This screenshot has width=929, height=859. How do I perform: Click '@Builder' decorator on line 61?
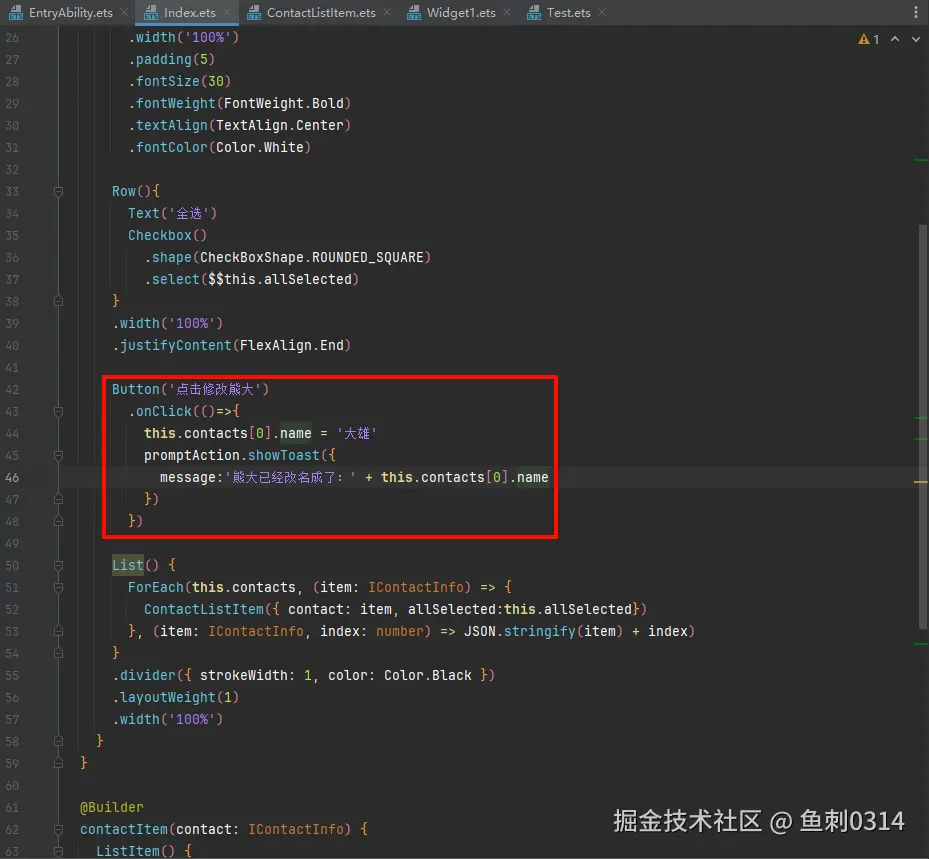click(x=111, y=807)
